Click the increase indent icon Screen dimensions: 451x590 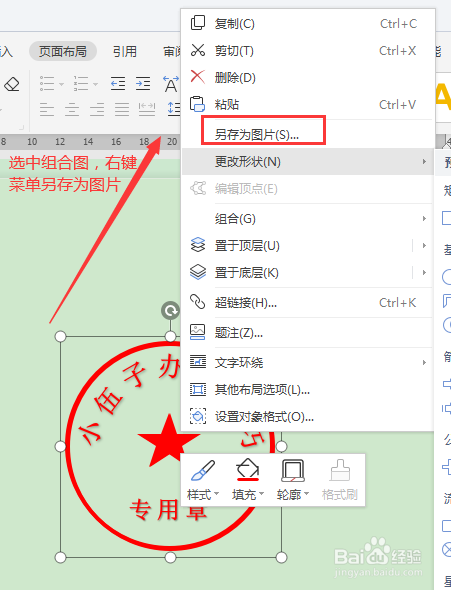(x=143, y=84)
